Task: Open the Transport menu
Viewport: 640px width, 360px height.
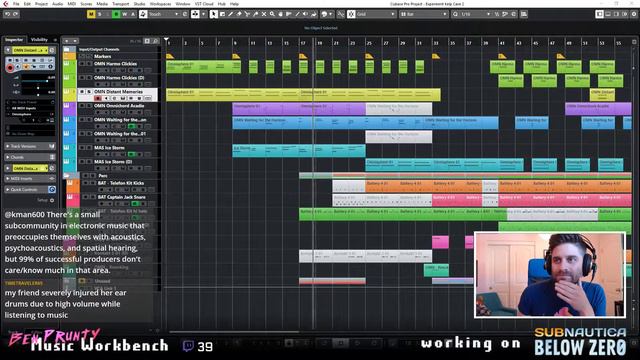Action: 120,4
